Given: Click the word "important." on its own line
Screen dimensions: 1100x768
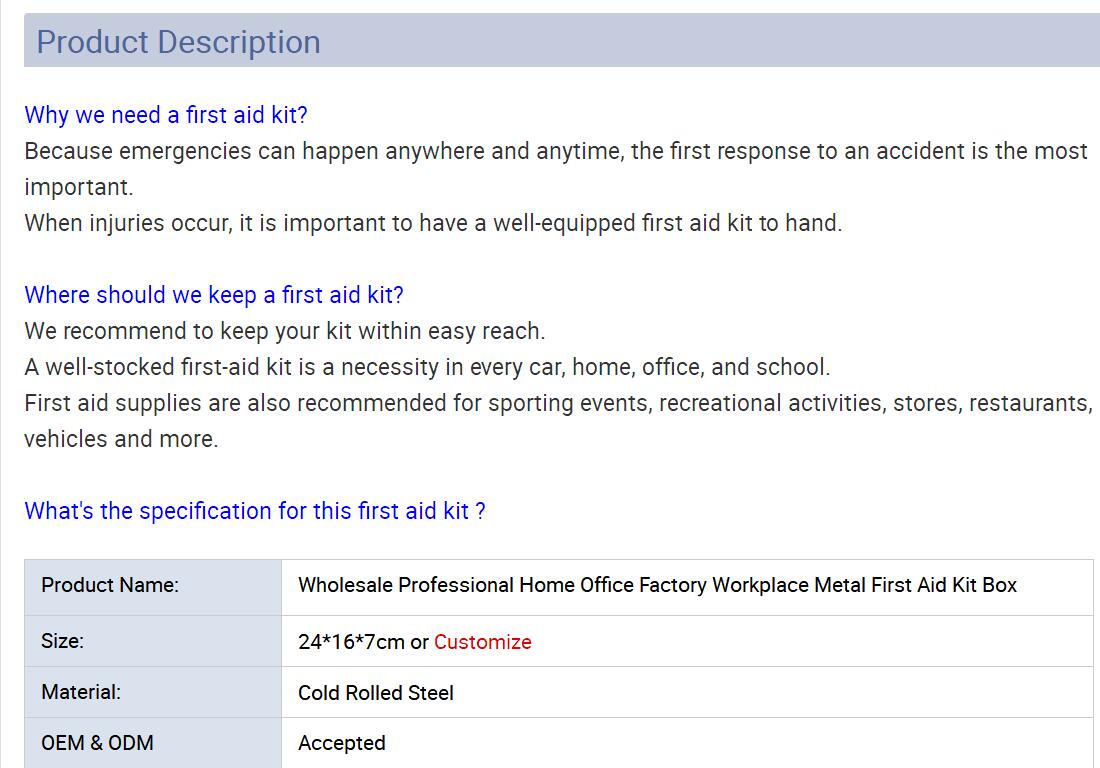Looking at the screenshot, I should (78, 187).
